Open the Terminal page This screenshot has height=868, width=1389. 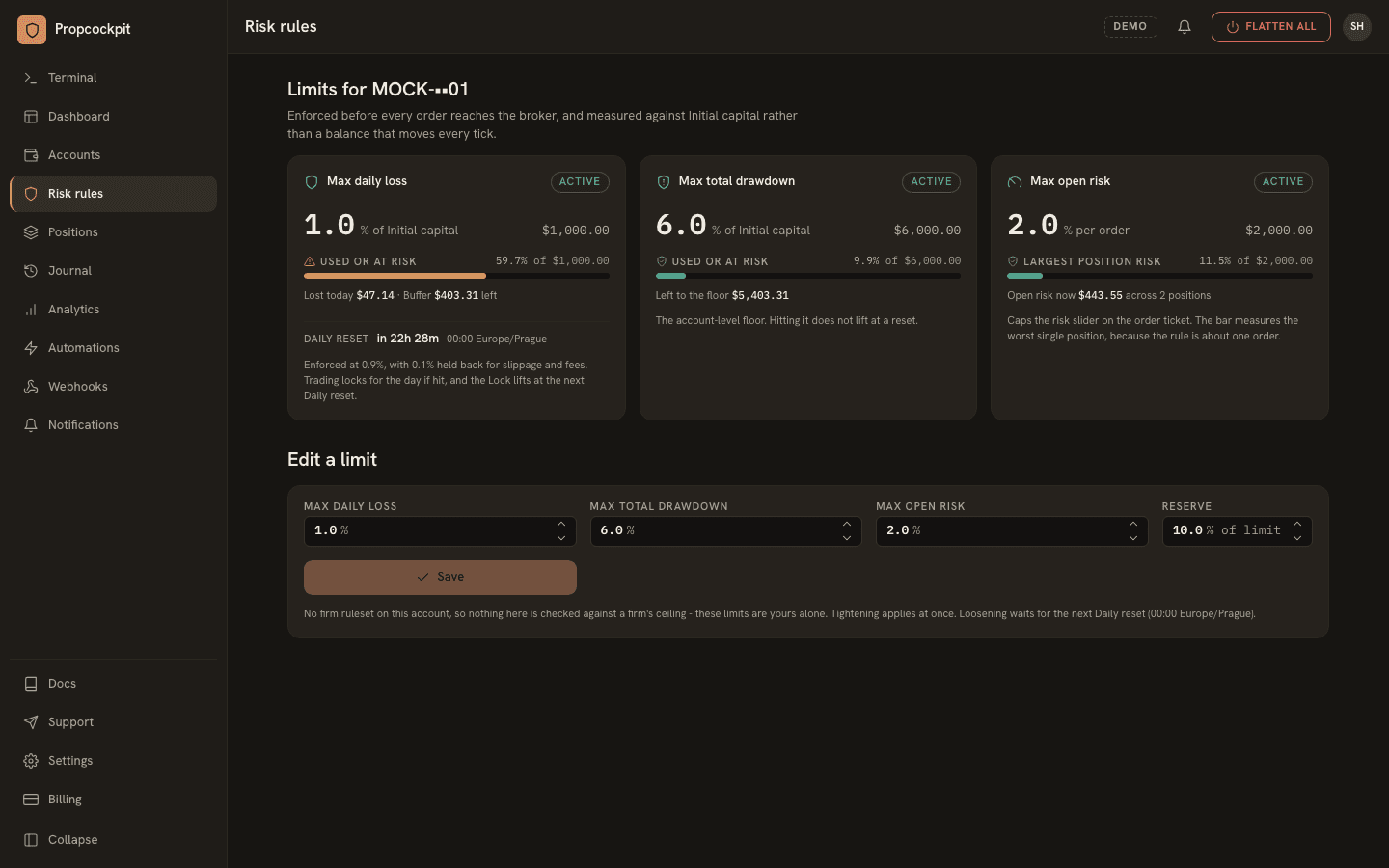[x=113, y=78]
